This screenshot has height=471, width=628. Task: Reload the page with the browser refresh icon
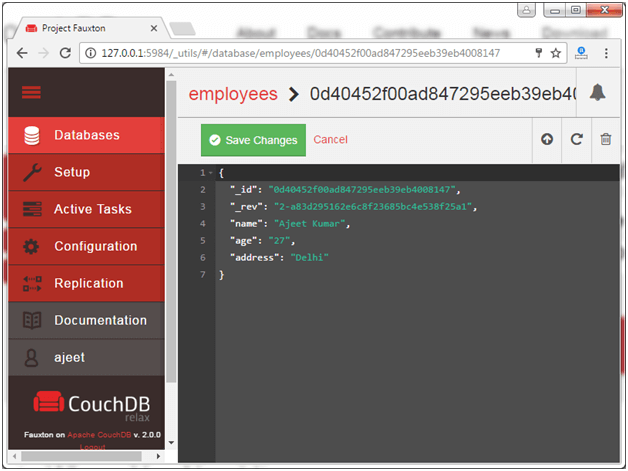(x=65, y=53)
